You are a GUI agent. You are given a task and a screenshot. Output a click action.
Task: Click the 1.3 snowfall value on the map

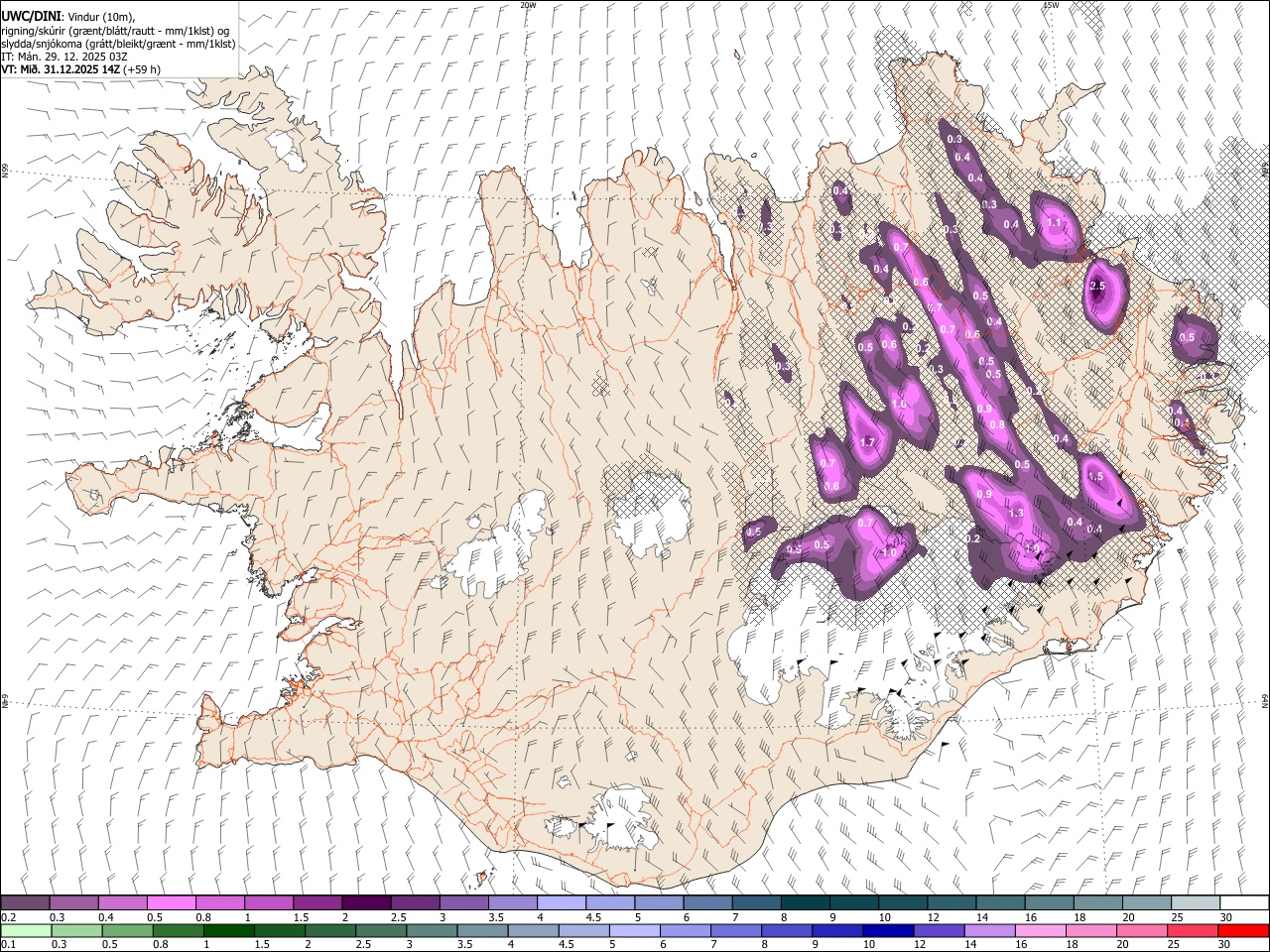[x=1016, y=513]
